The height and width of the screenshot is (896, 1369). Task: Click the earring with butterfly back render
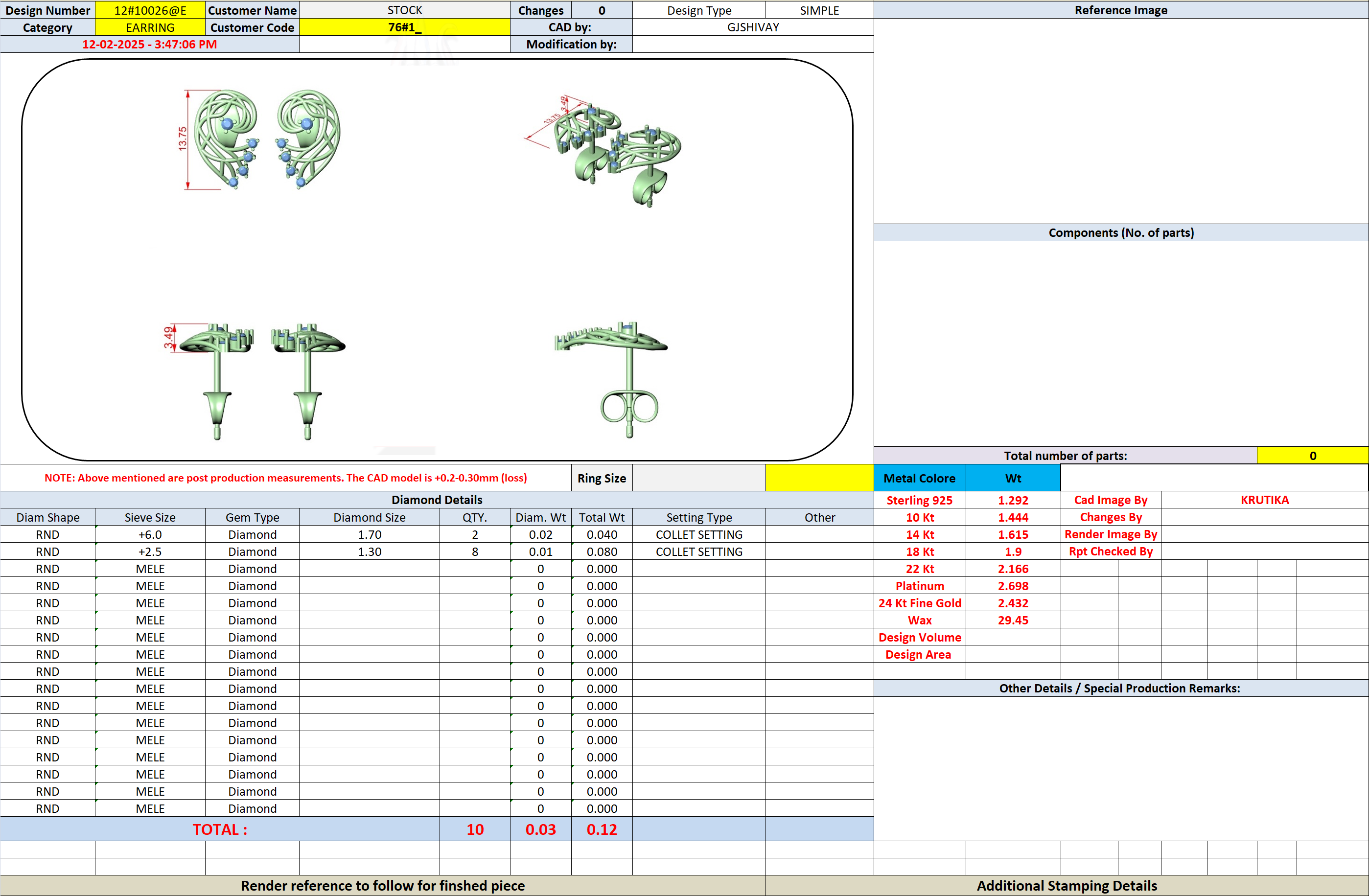[x=611, y=380]
